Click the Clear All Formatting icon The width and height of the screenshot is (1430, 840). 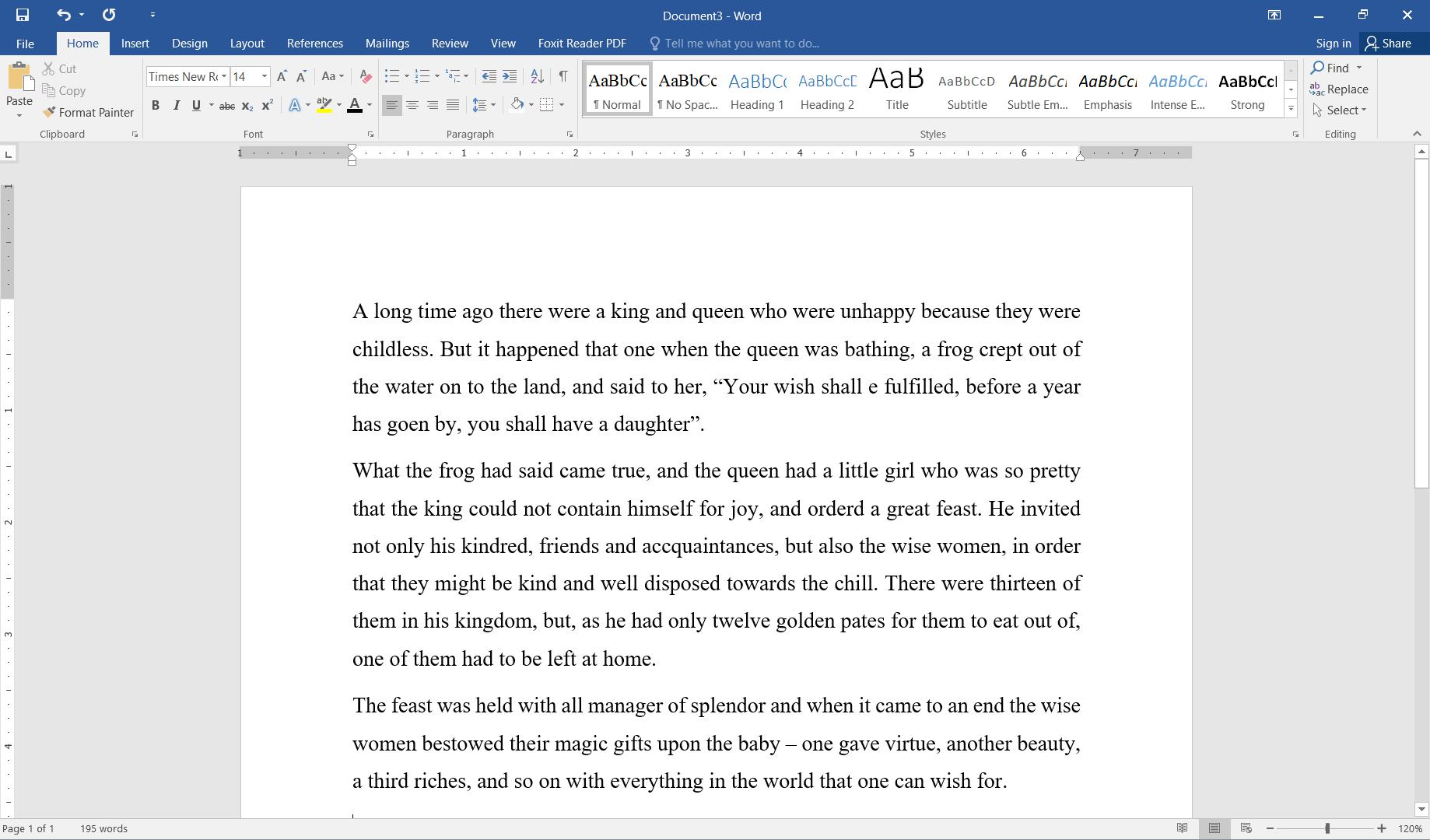tap(365, 76)
